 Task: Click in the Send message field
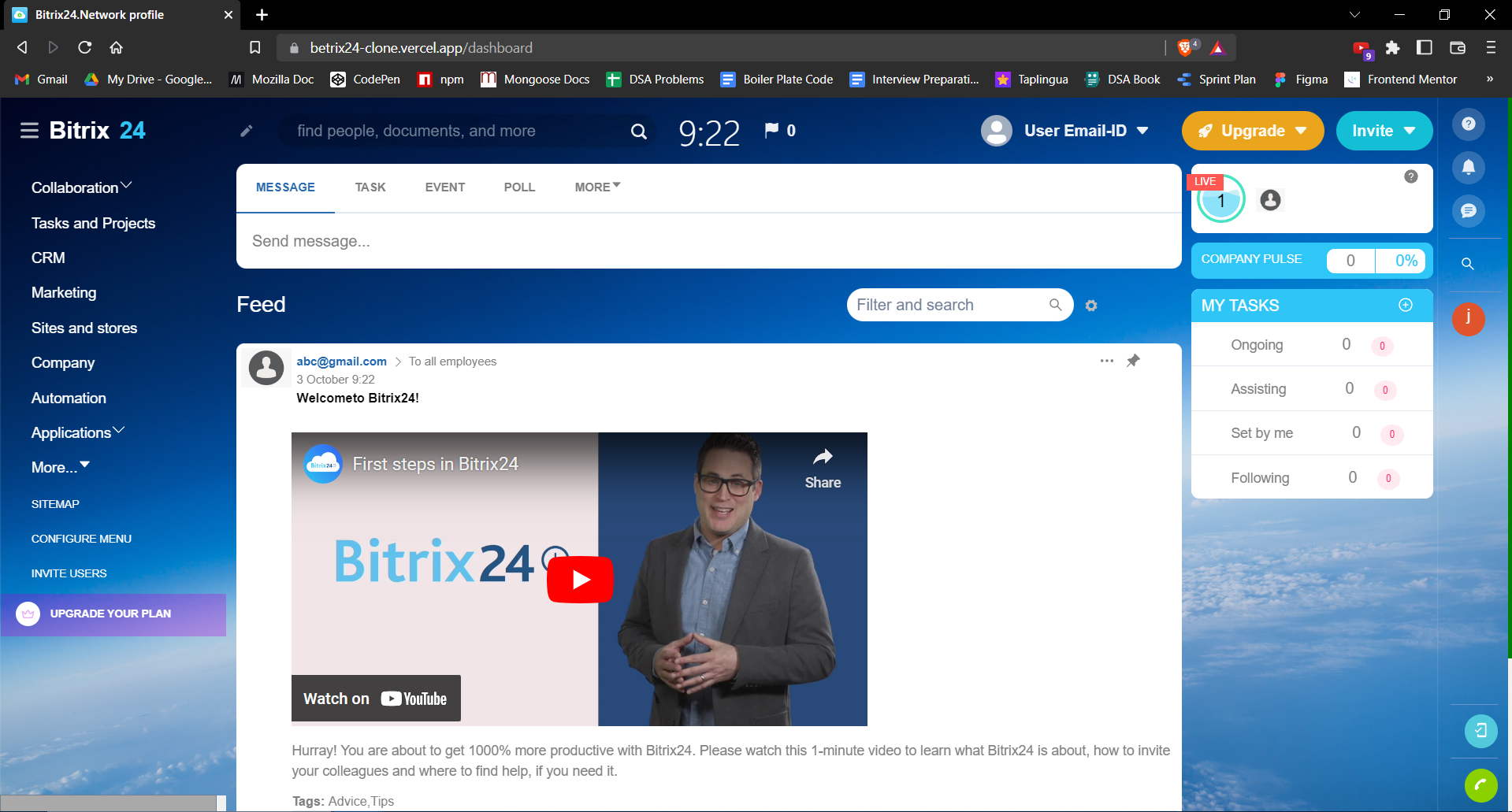[708, 241]
